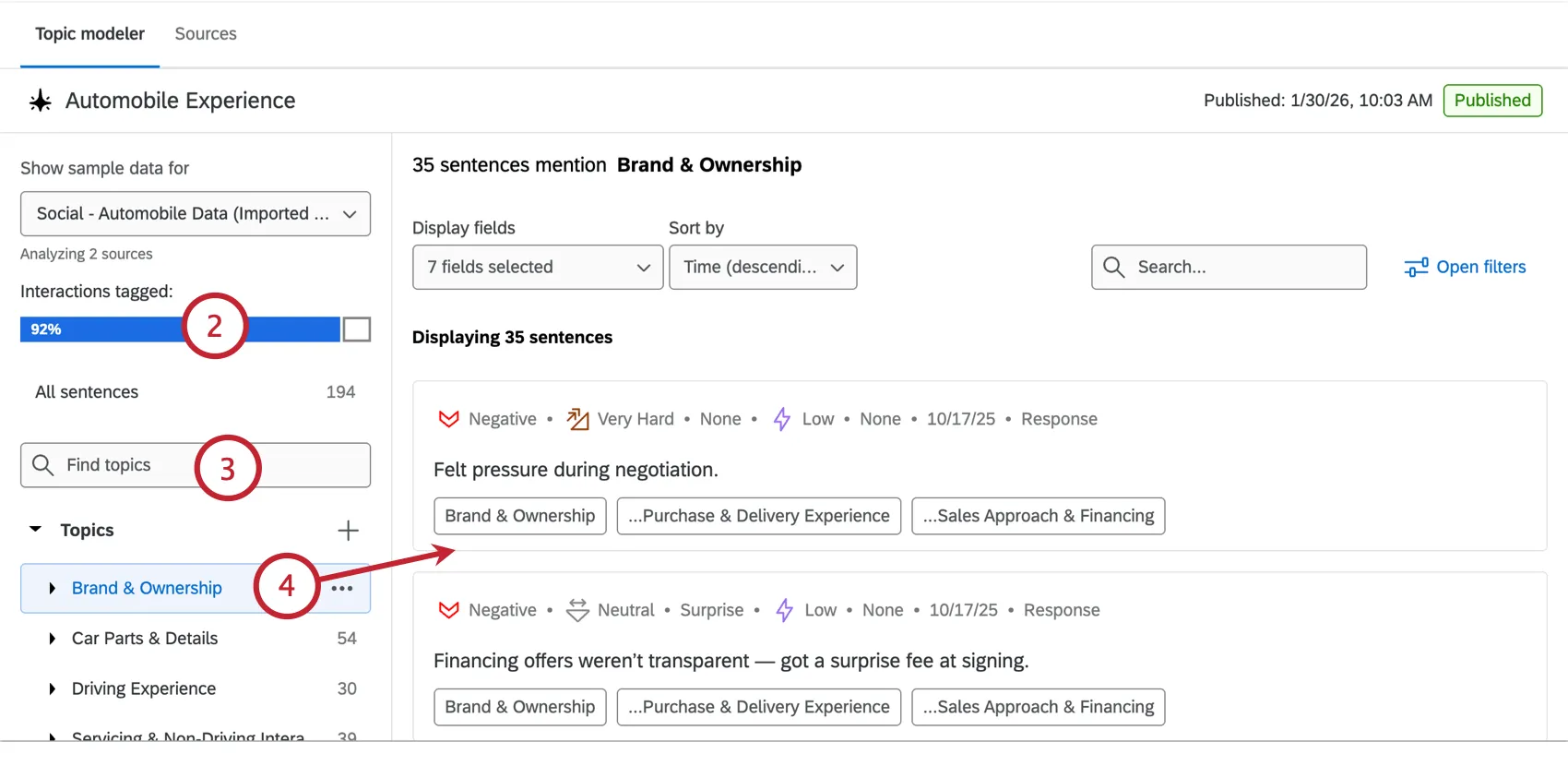Viewport: 1568px width, 766px height.
Task: Collapse the Topics section
Action: (x=36, y=530)
